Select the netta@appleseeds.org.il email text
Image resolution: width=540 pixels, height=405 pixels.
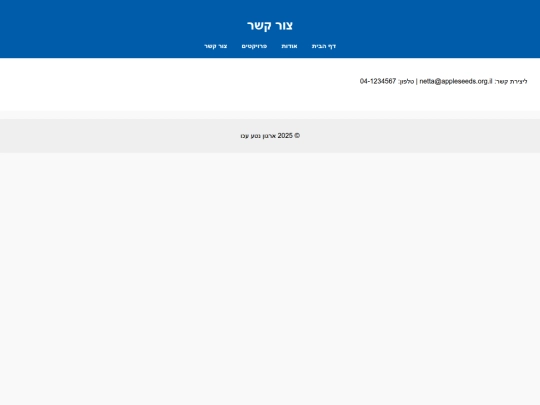pos(456,81)
